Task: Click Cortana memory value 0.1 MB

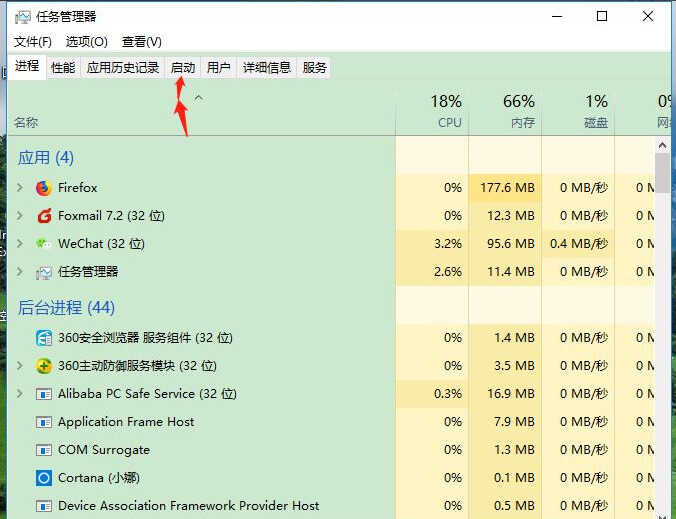Action: tap(514, 478)
